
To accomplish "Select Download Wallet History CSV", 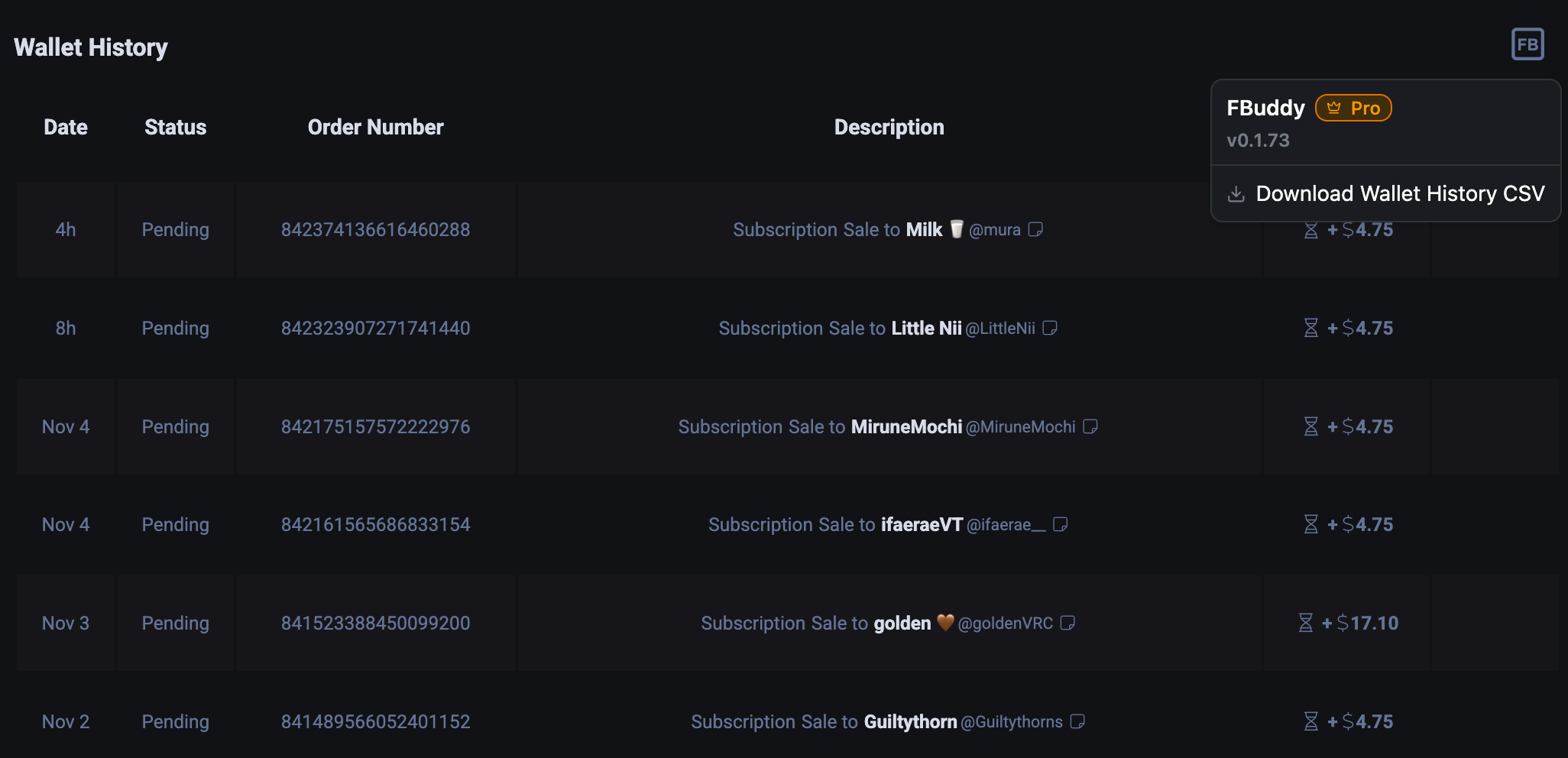I will tap(1400, 193).
